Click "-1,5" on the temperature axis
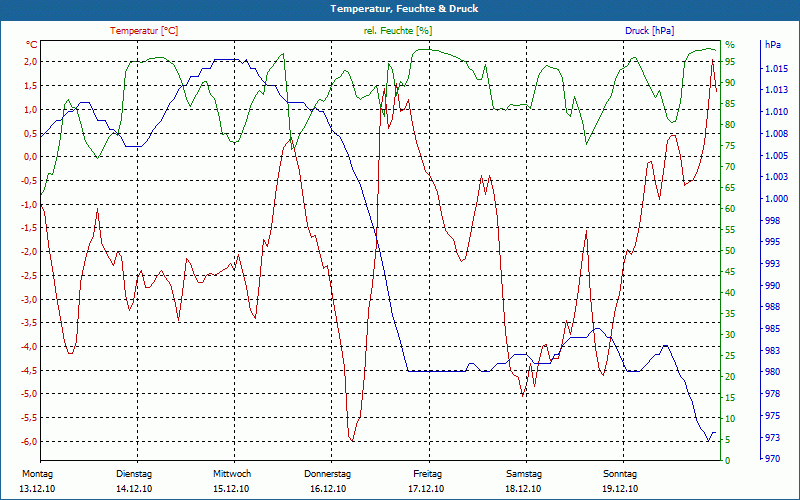Image resolution: width=800 pixels, height=500 pixels. 29,228
